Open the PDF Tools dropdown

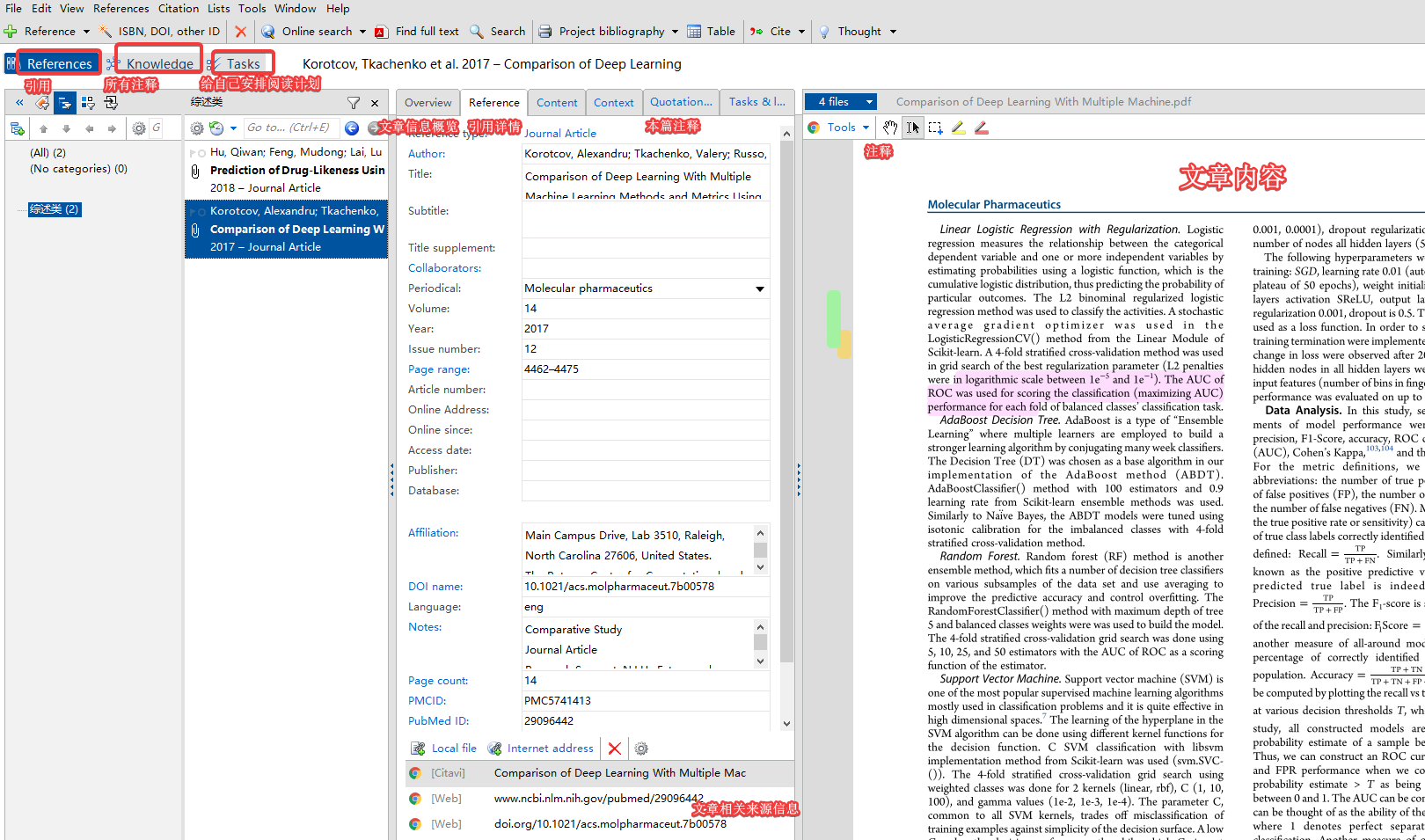pos(838,128)
